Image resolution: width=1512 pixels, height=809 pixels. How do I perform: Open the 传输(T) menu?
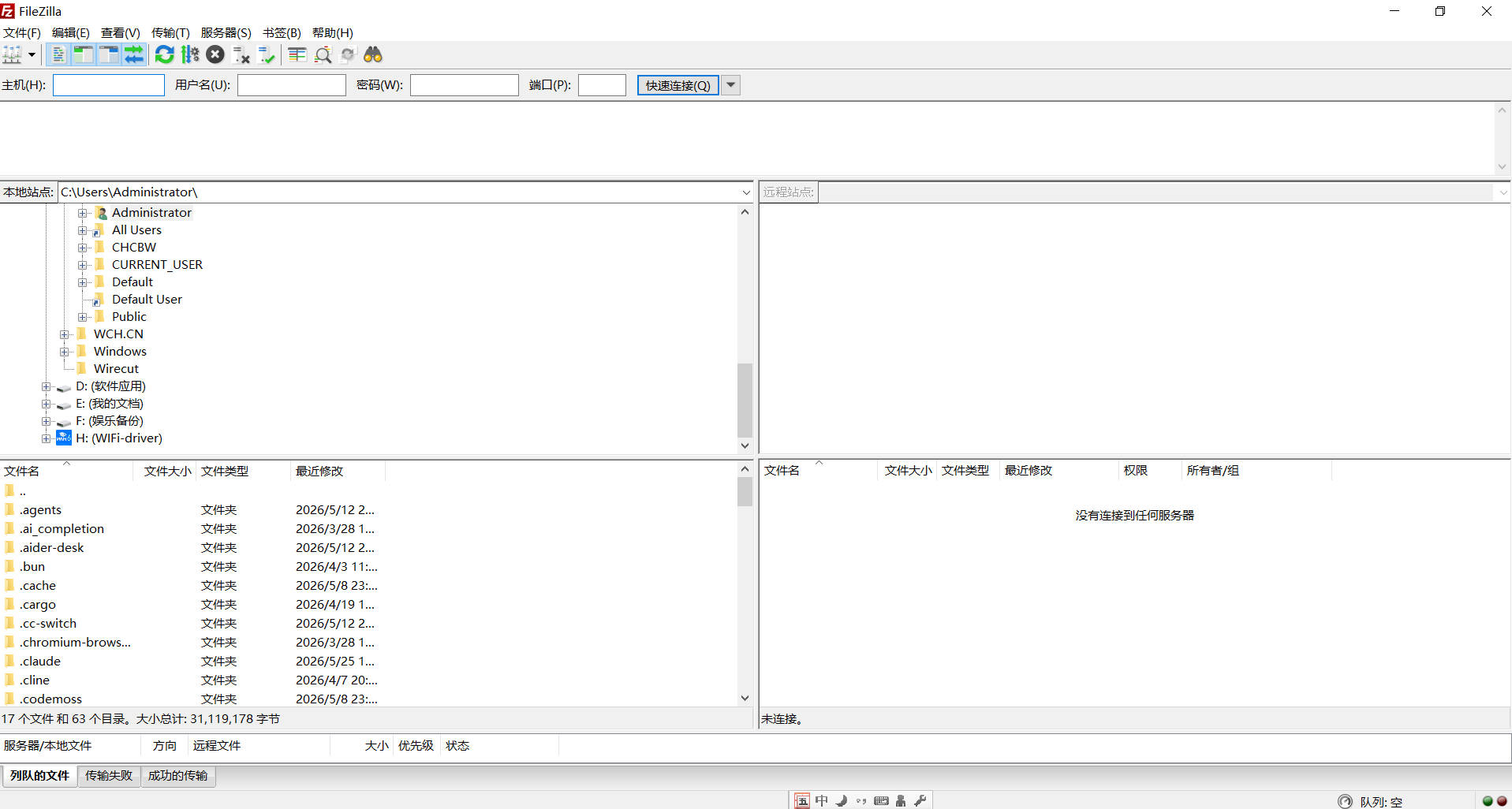[x=170, y=32]
